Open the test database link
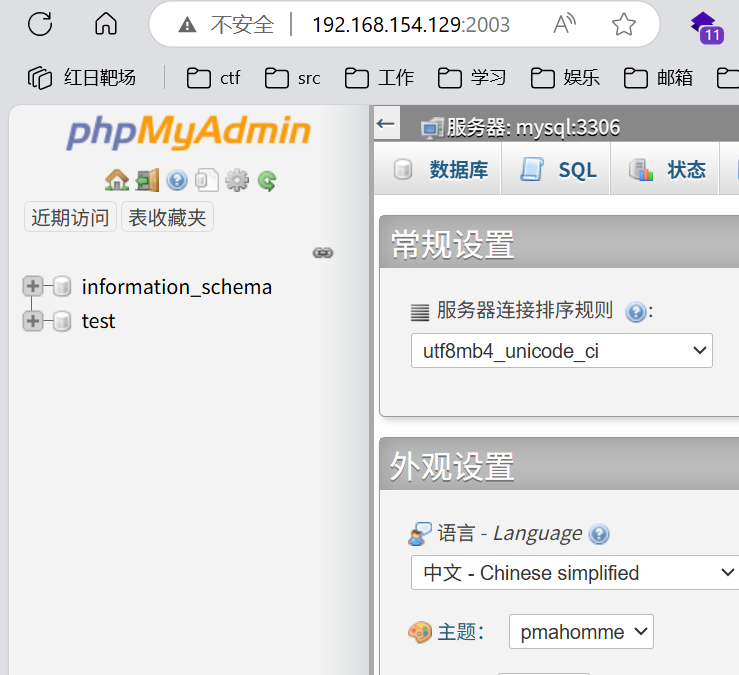Viewport: 739px width, 675px height. (x=99, y=321)
